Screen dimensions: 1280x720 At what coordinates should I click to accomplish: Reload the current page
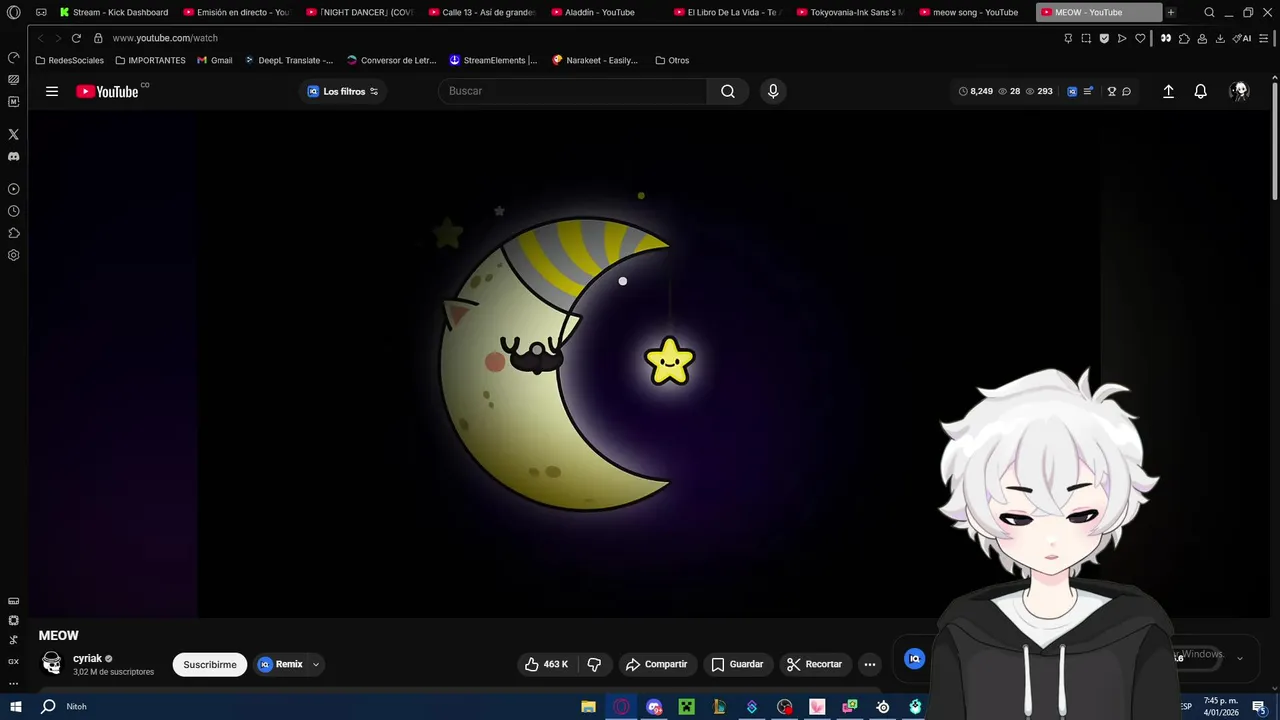click(76, 38)
